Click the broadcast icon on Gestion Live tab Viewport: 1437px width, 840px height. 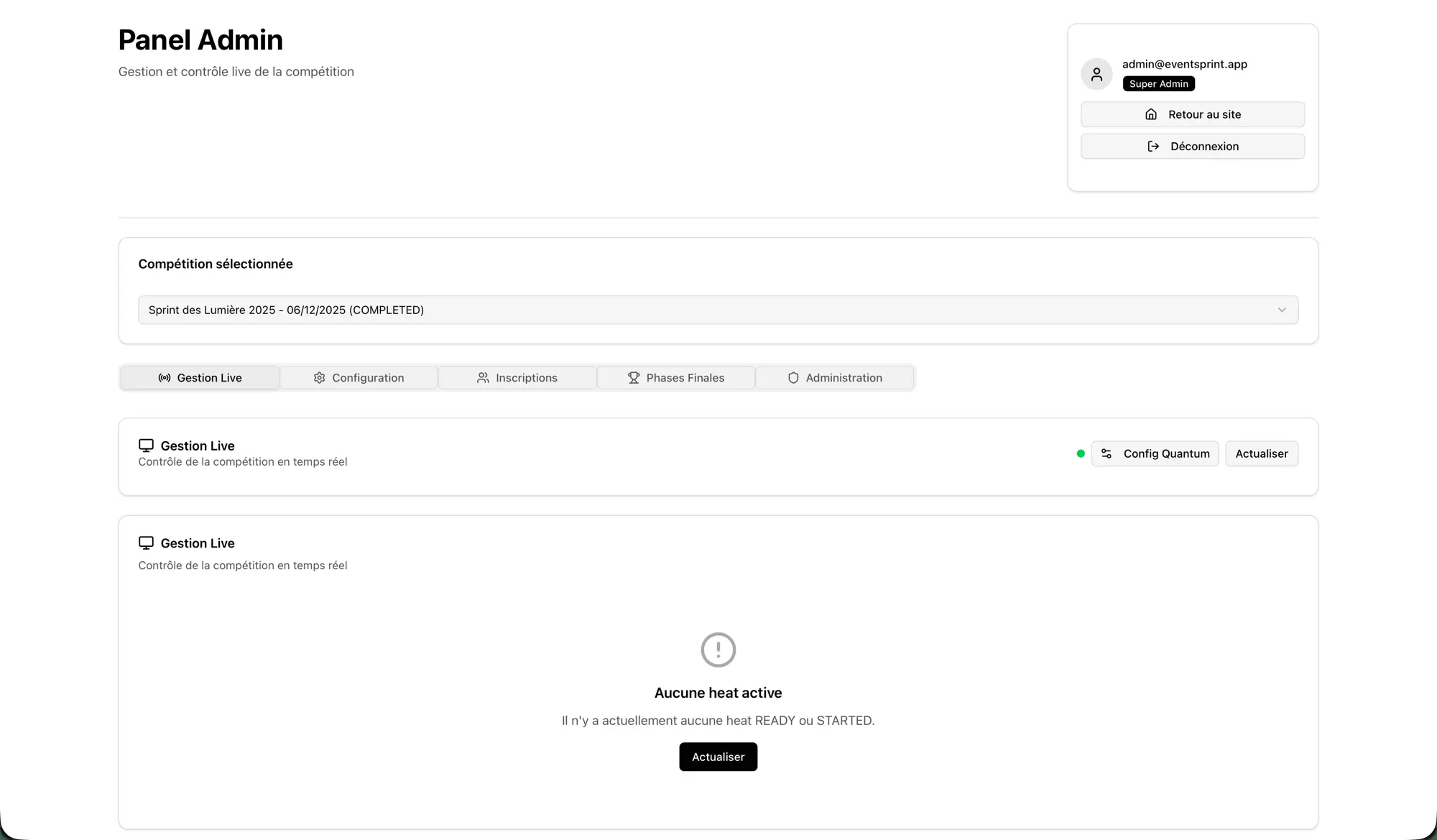(165, 378)
